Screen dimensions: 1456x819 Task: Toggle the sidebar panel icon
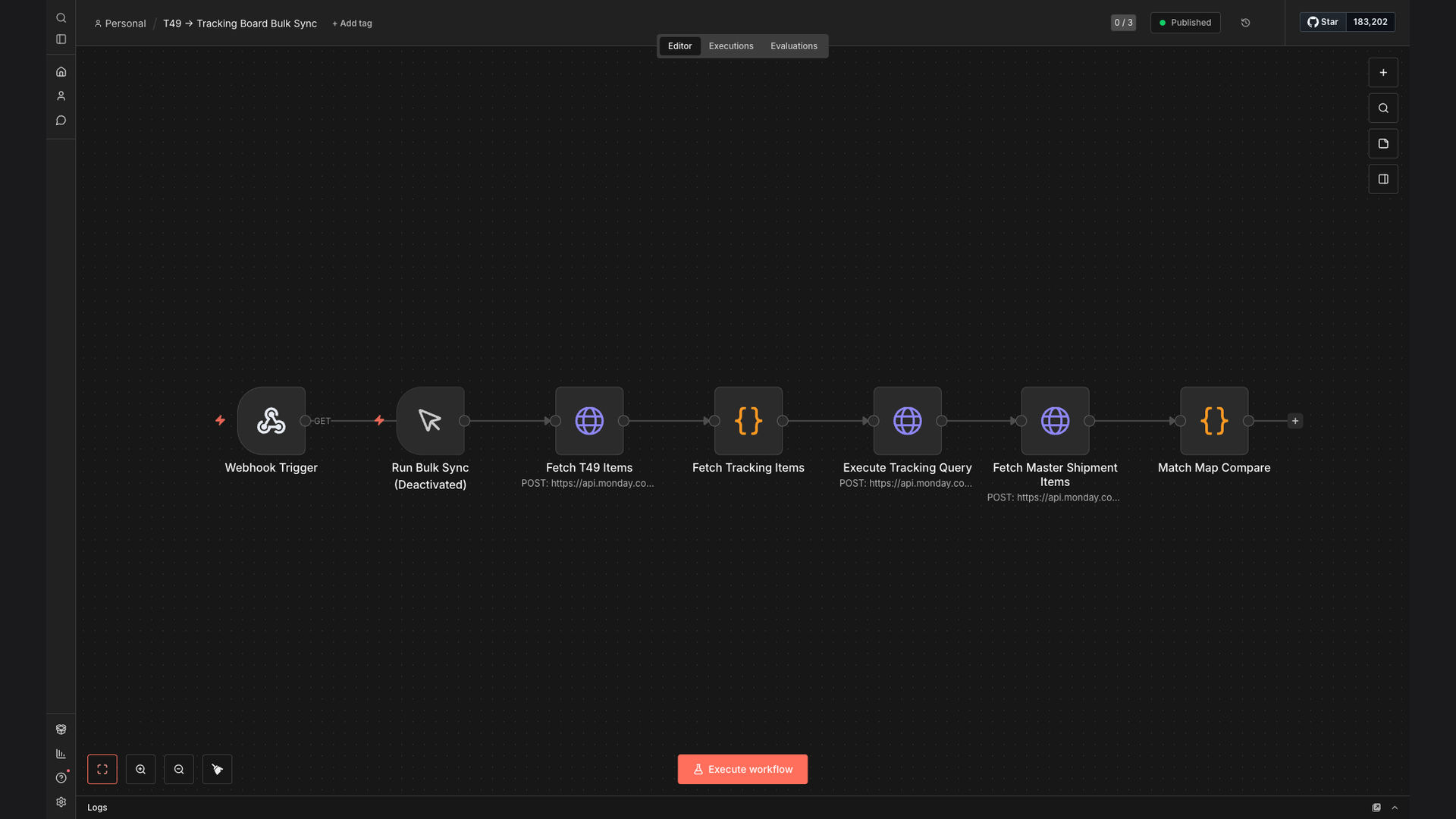click(x=61, y=39)
